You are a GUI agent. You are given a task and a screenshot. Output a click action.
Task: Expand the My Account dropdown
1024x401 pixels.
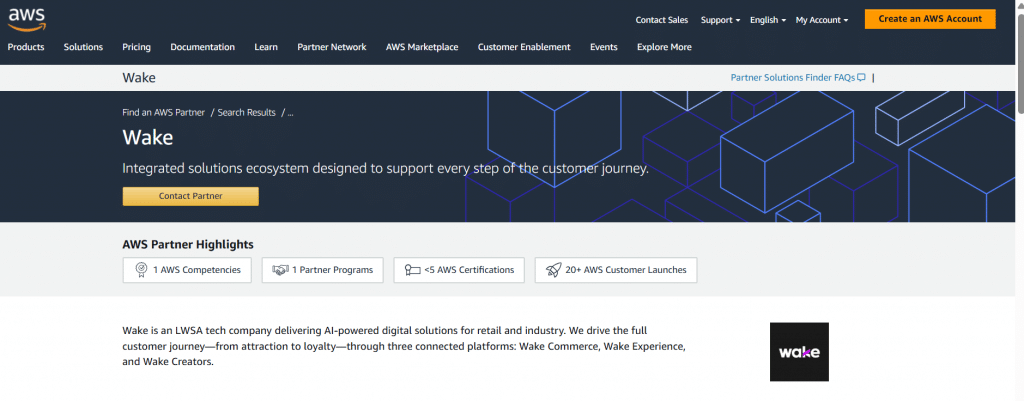coord(821,20)
